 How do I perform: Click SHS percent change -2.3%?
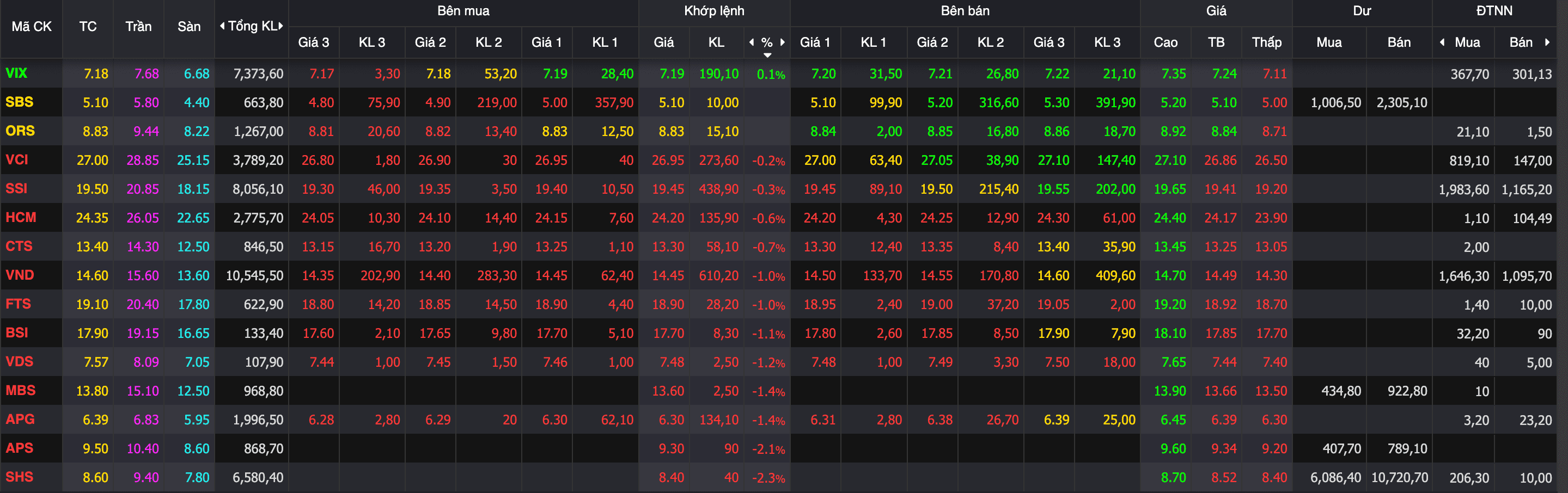[x=768, y=478]
